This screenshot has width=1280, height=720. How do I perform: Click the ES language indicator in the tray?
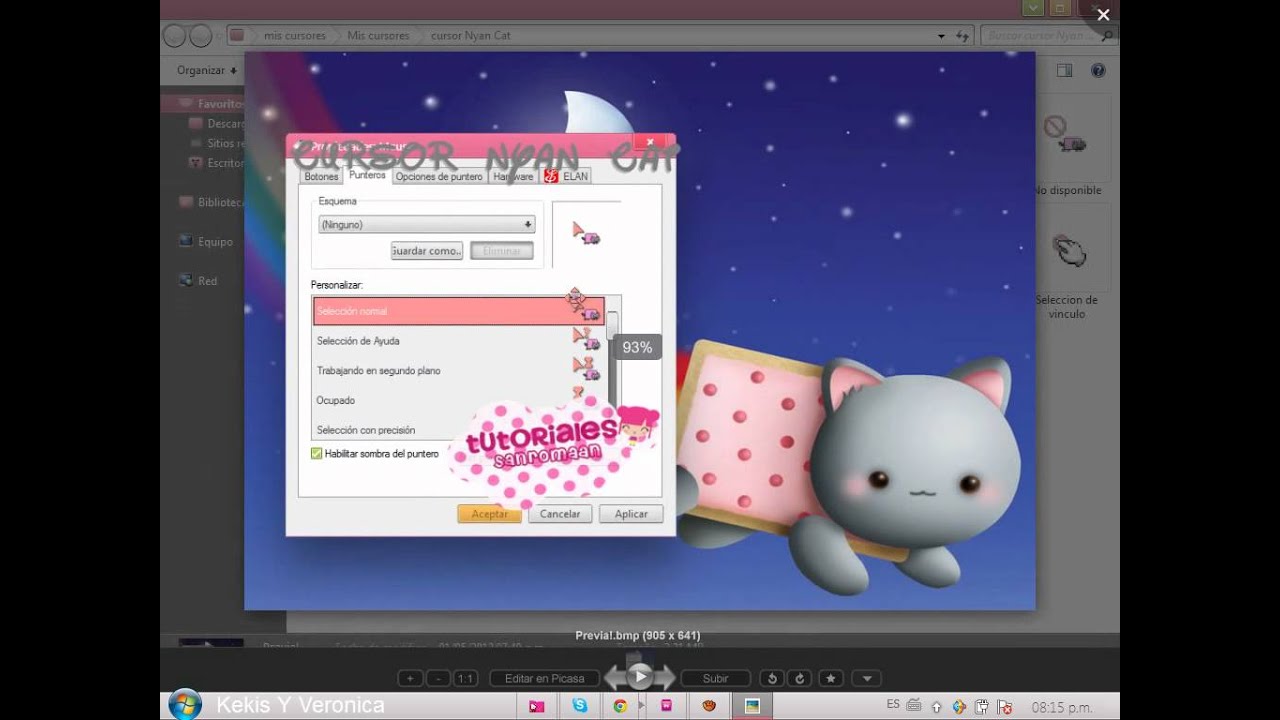pos(893,704)
